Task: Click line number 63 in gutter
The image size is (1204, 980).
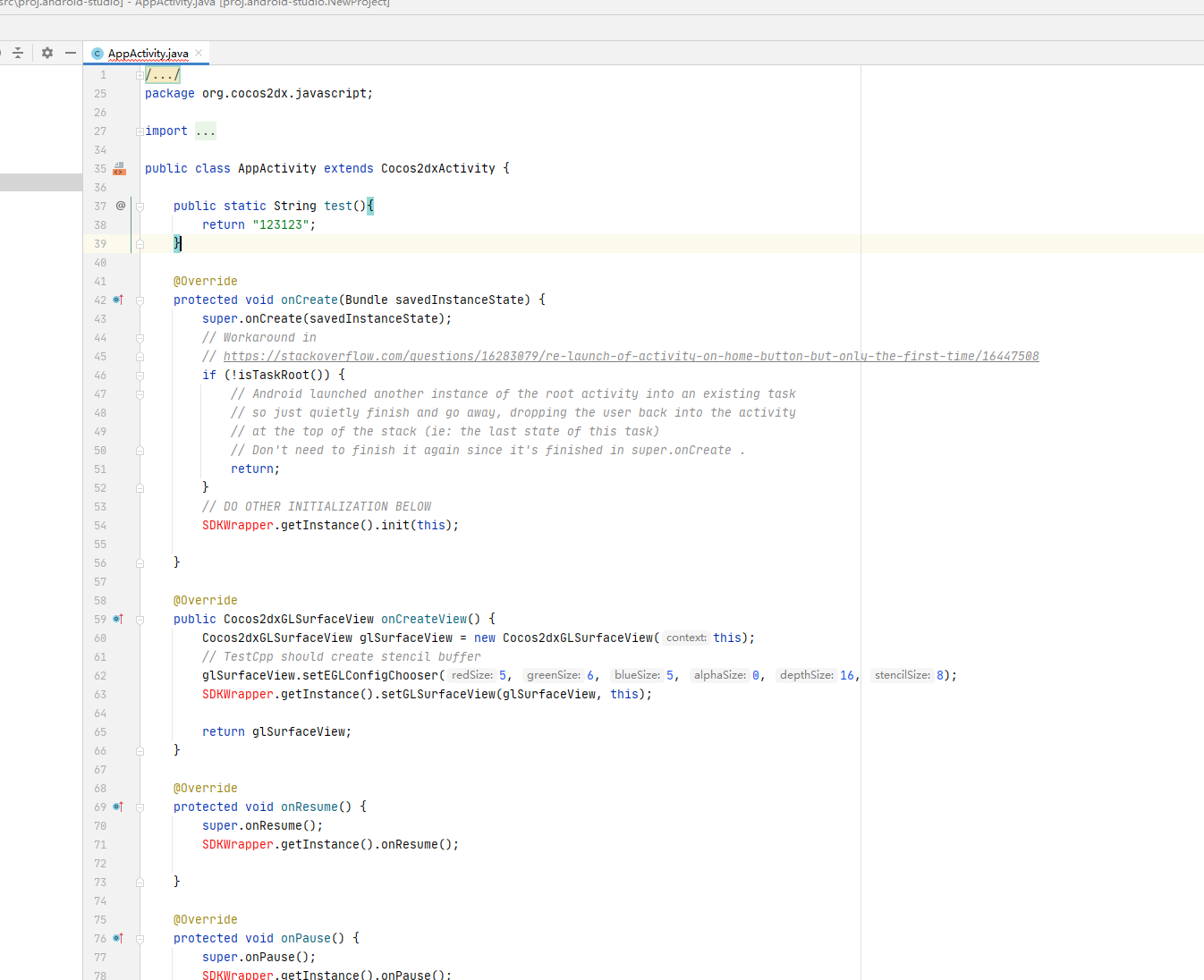Action: [100, 695]
